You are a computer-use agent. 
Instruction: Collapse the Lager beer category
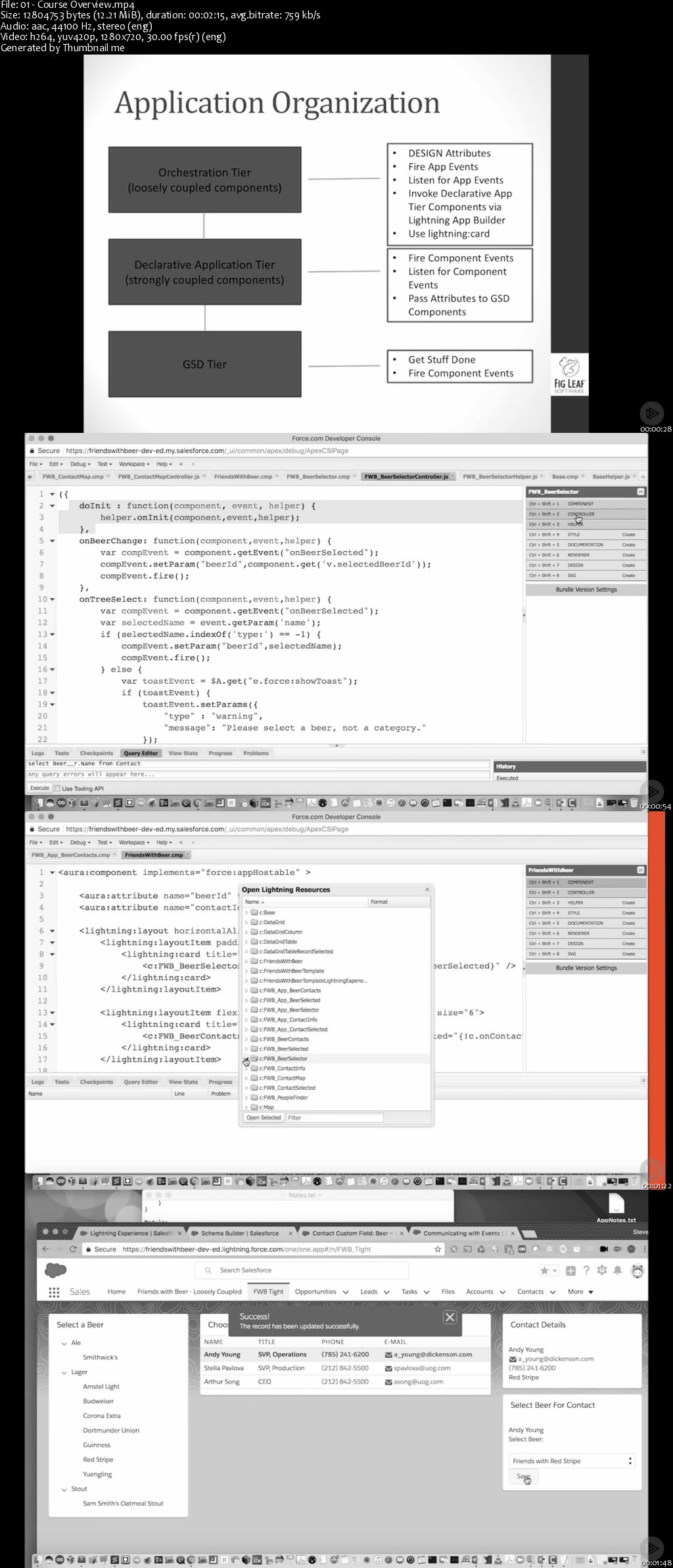point(64,1372)
